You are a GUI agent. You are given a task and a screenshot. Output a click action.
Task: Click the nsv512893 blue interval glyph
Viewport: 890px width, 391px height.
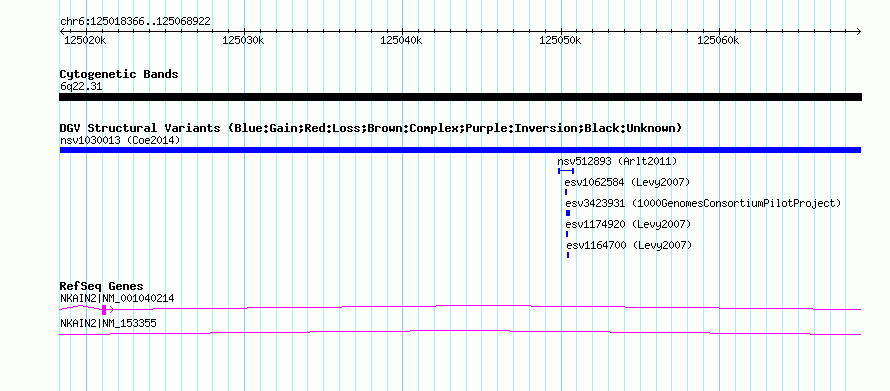point(566,171)
